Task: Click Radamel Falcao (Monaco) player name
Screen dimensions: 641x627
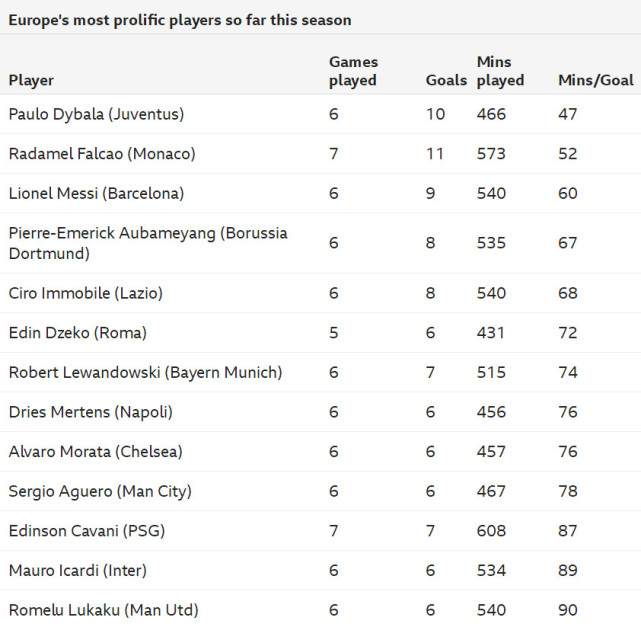Action: (102, 154)
